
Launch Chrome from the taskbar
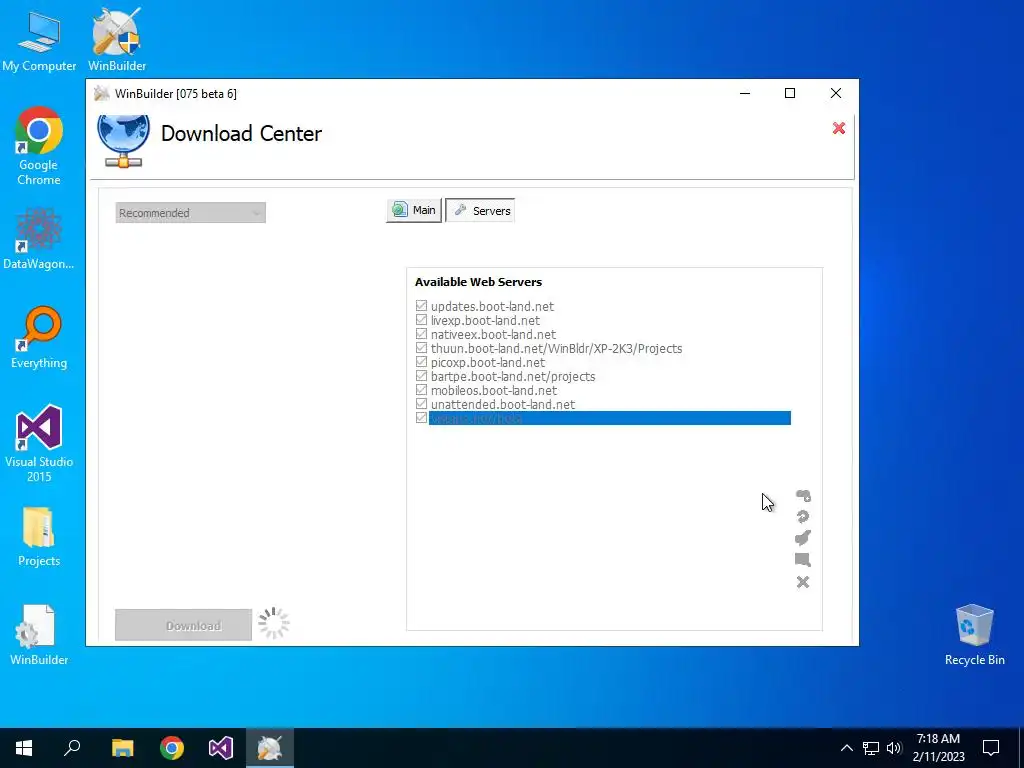tap(172, 748)
